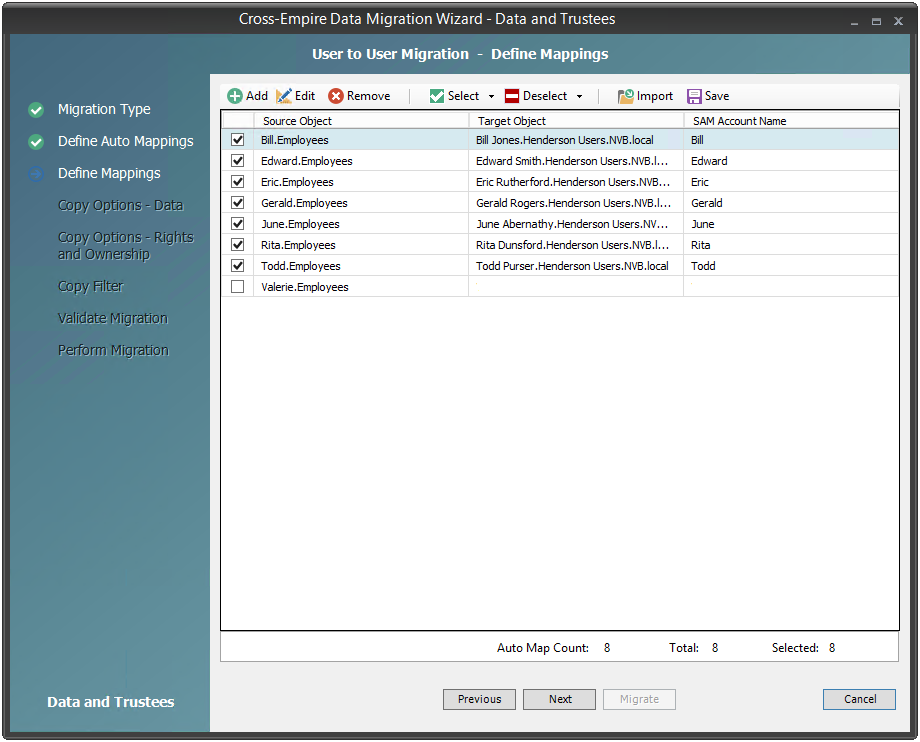Check the Valerie.Employees checkbox
Viewport: 920px width, 742px height.
coord(238,287)
